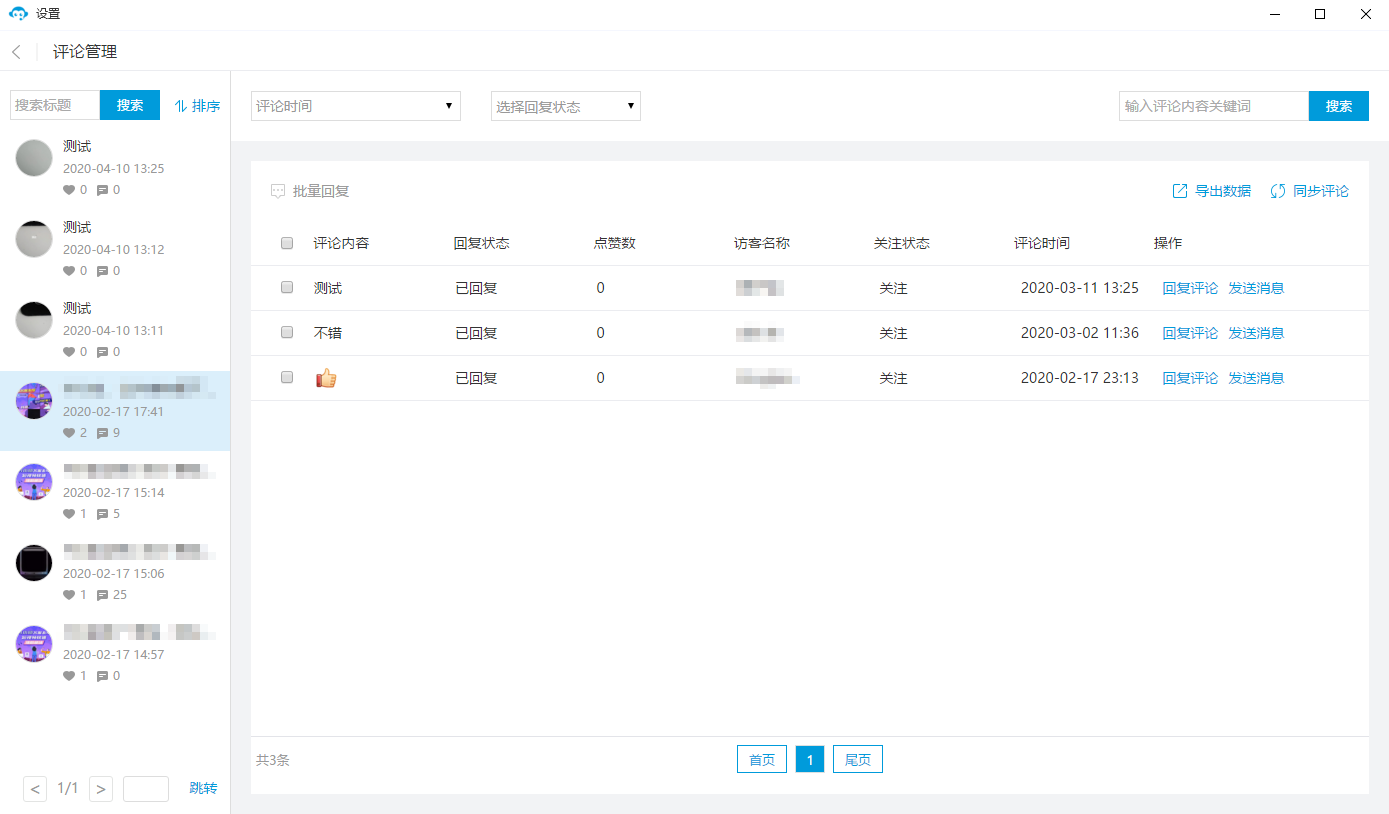Click the 导出数据 export icon
The width and height of the screenshot is (1389, 814).
click(1180, 191)
